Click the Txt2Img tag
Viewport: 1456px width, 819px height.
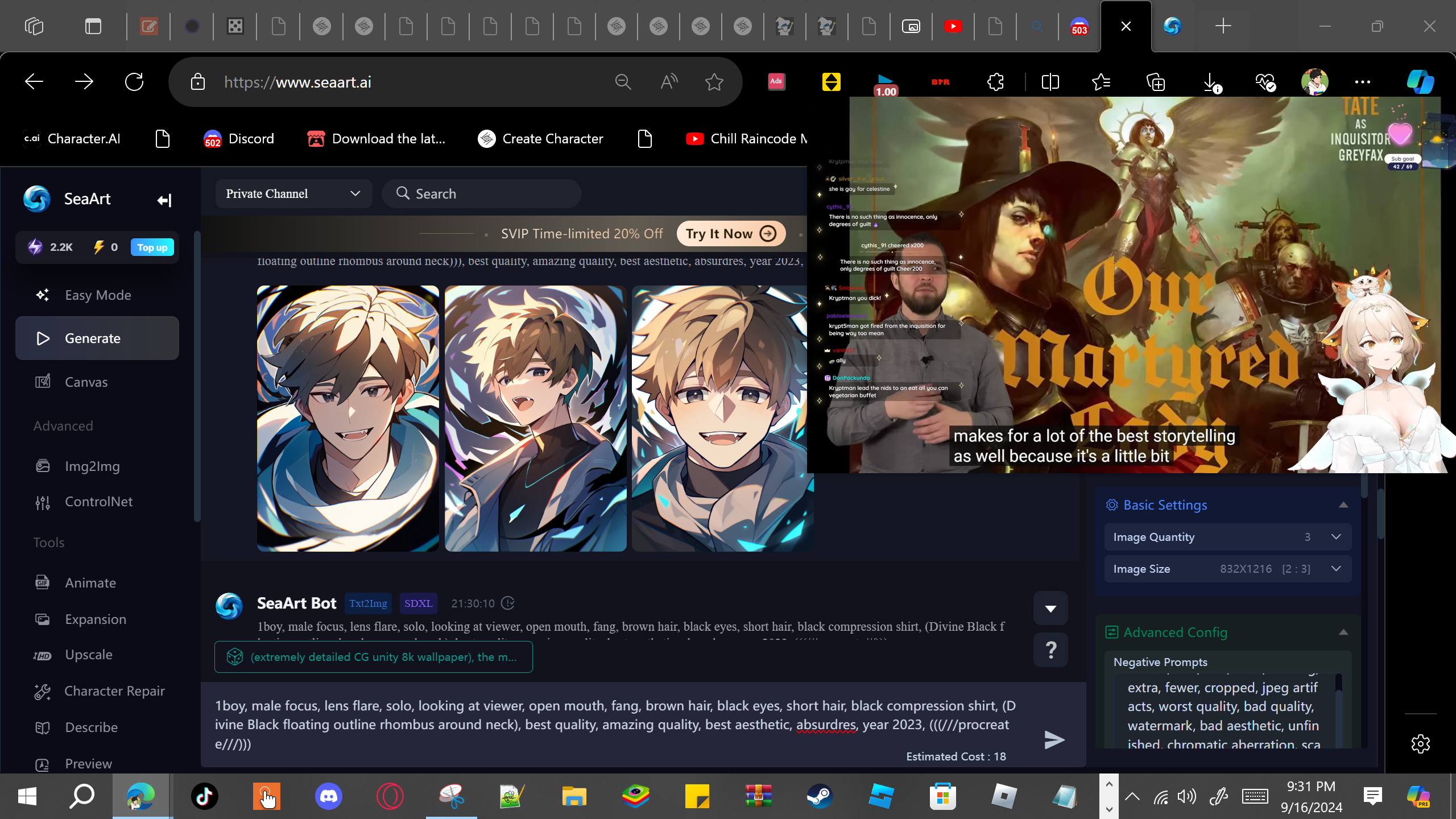[368, 603]
